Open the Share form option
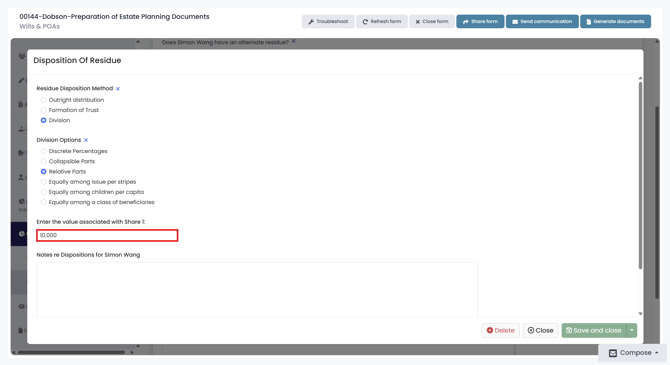 [480, 21]
